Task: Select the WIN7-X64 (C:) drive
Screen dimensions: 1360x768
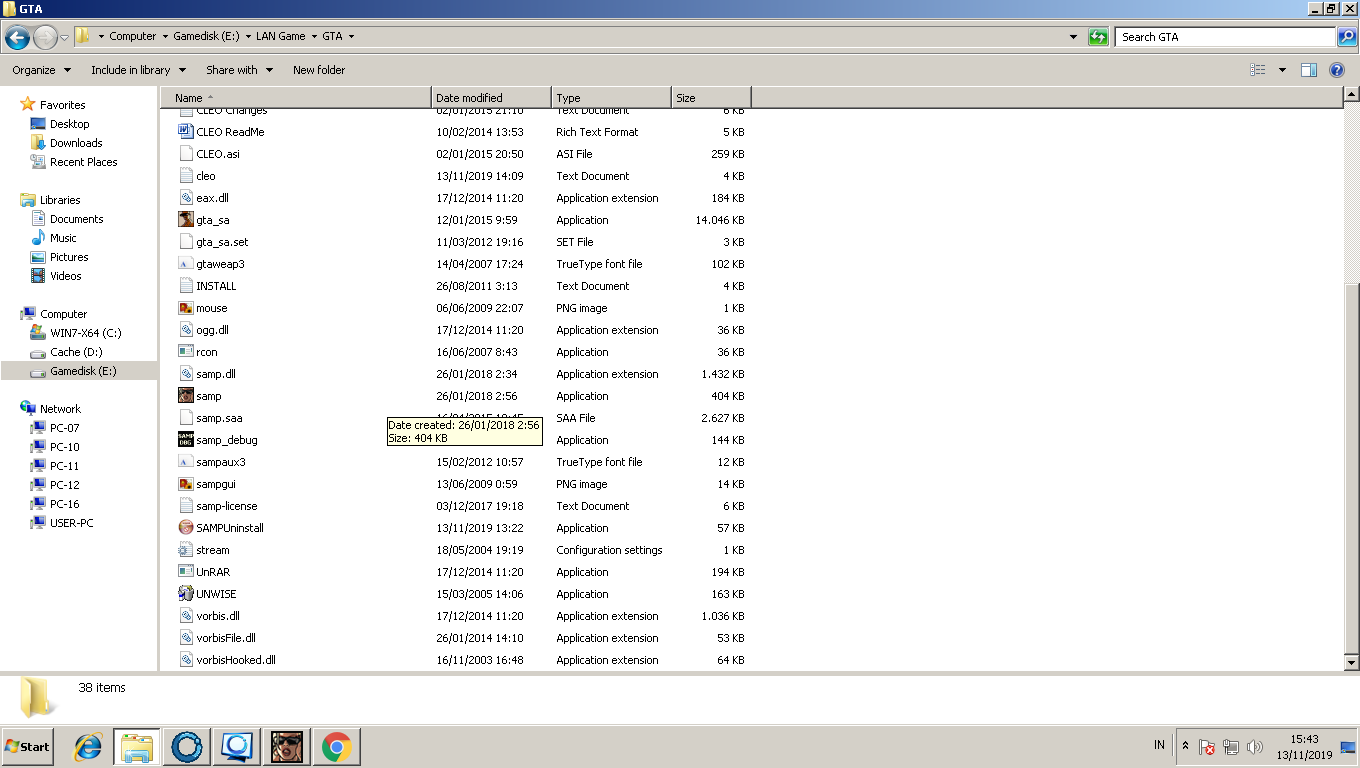Action: [x=85, y=333]
